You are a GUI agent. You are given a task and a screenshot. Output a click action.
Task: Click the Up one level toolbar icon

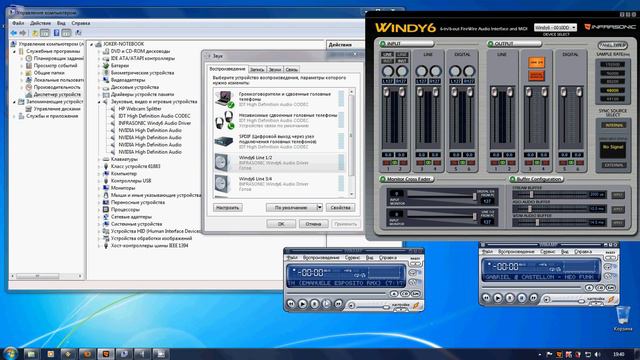click(35, 33)
